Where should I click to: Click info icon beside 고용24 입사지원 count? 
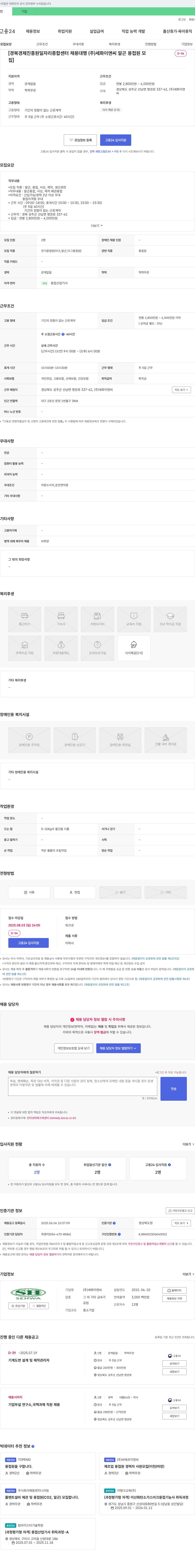[x=169, y=1164]
